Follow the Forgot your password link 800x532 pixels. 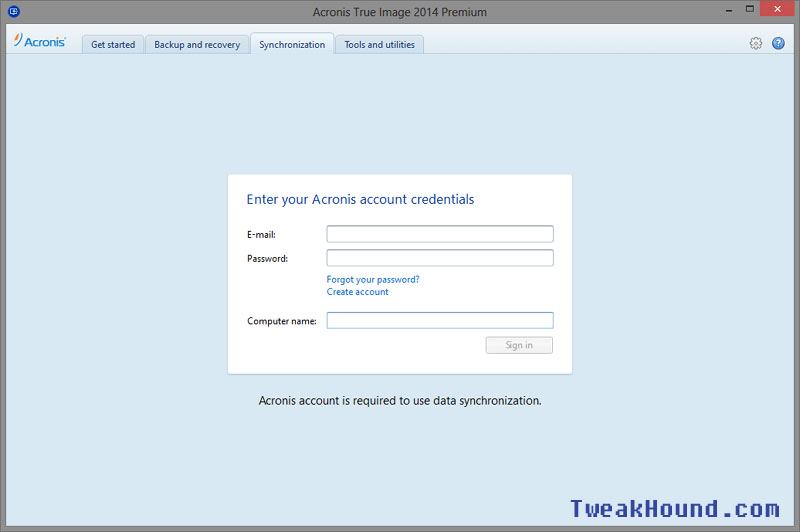tap(373, 279)
